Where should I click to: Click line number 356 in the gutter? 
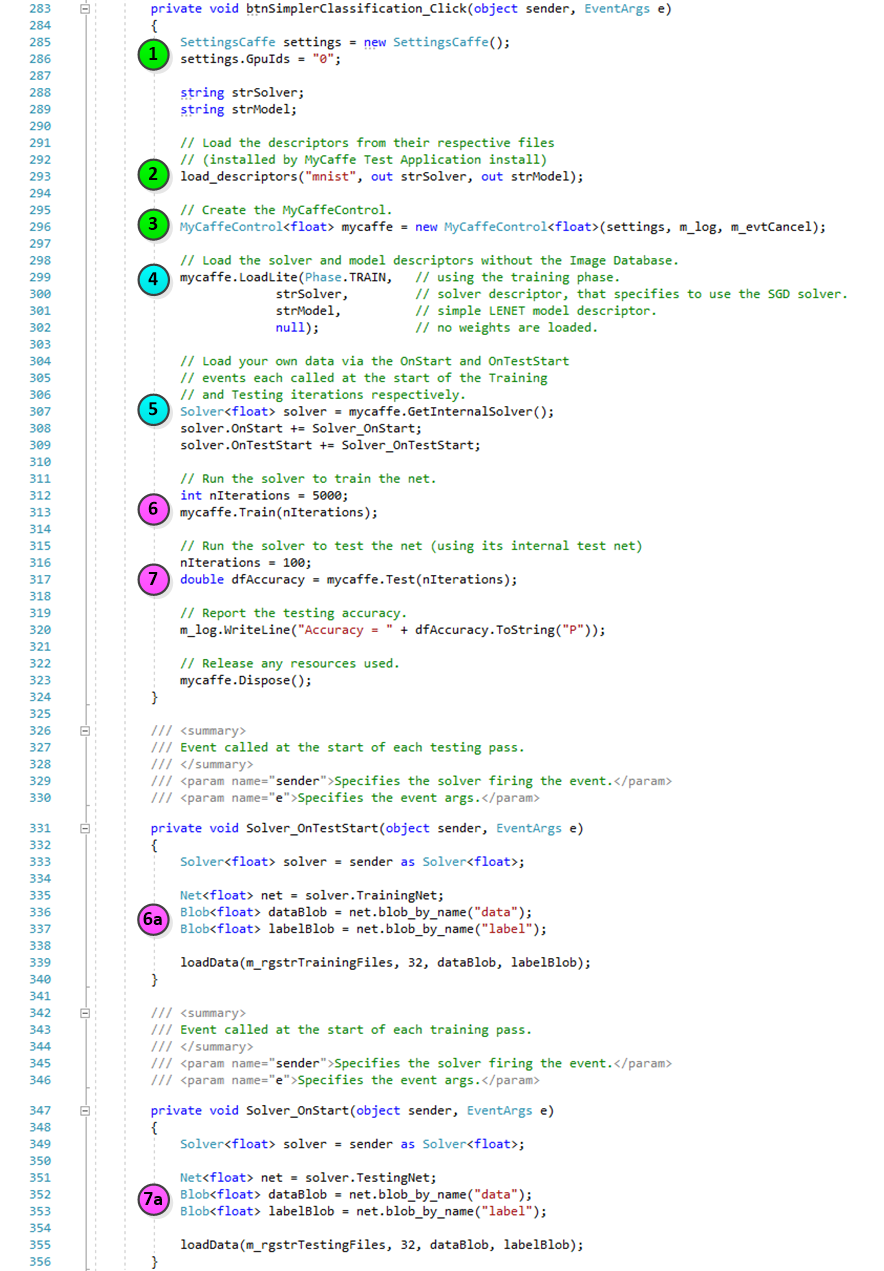pos(40,1262)
